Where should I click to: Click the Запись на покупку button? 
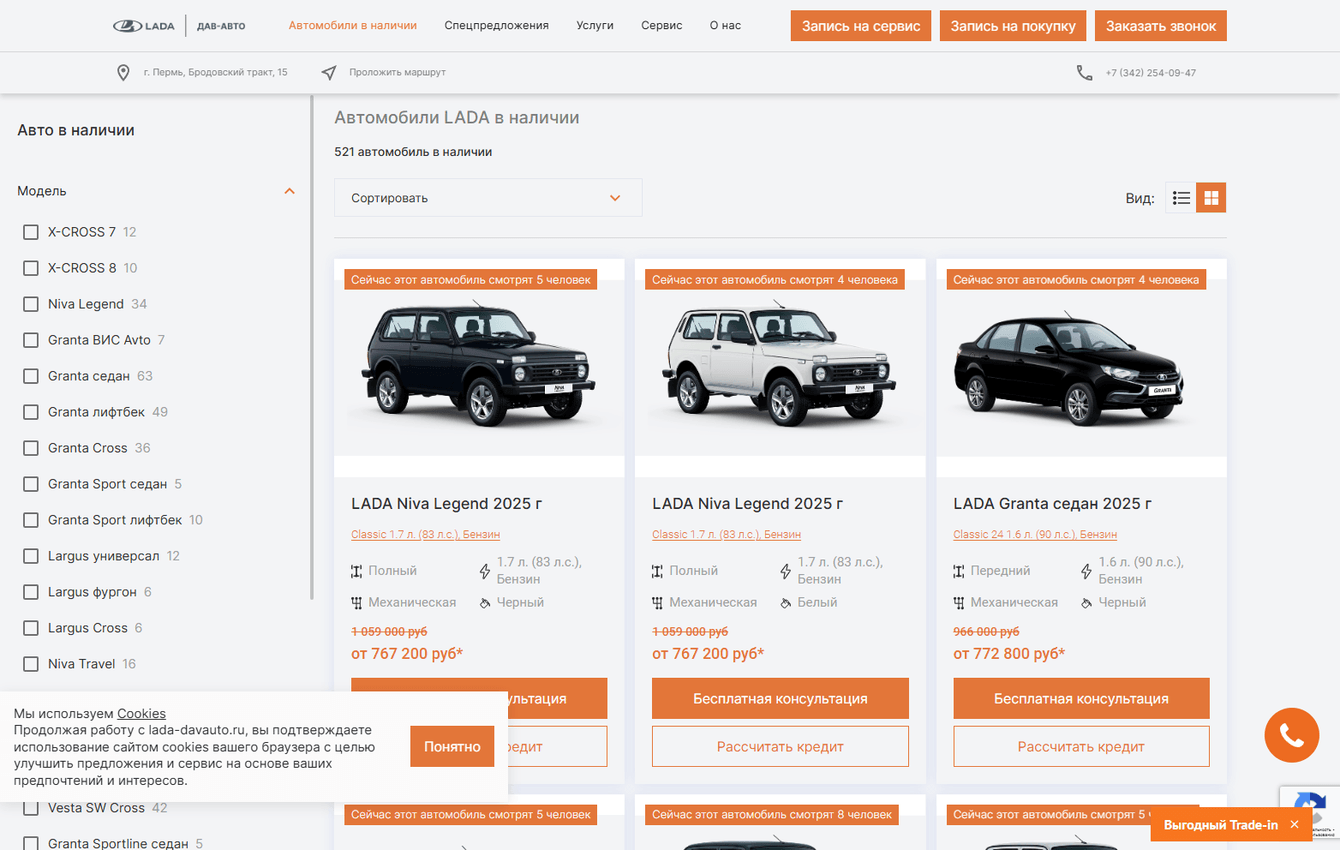1013,26
